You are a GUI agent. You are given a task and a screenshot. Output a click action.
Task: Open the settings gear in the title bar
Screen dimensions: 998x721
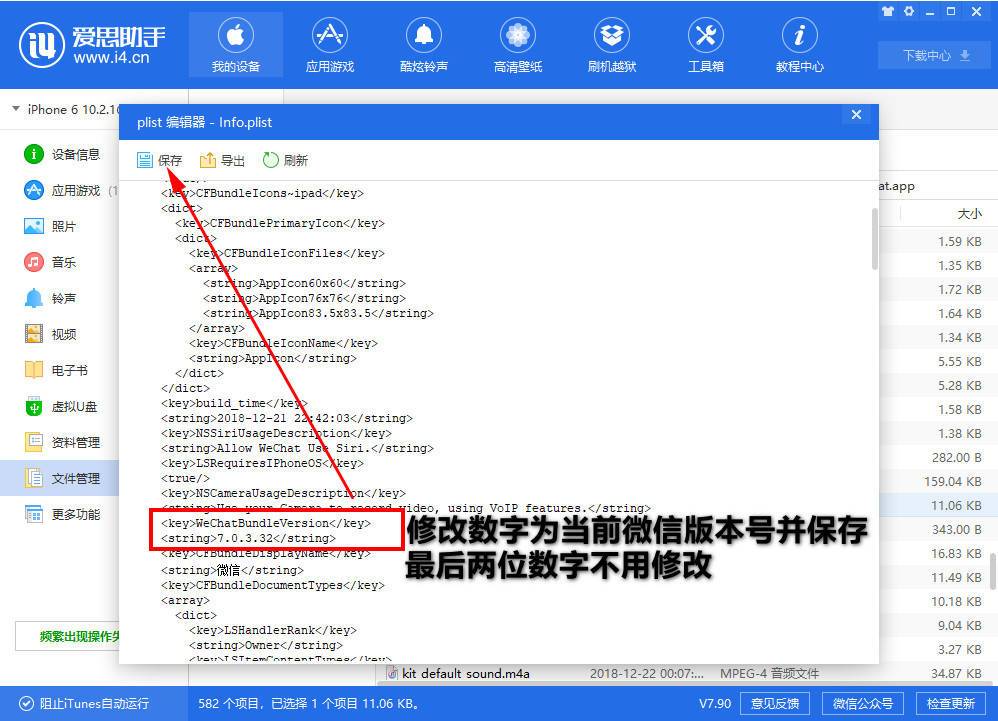point(909,12)
